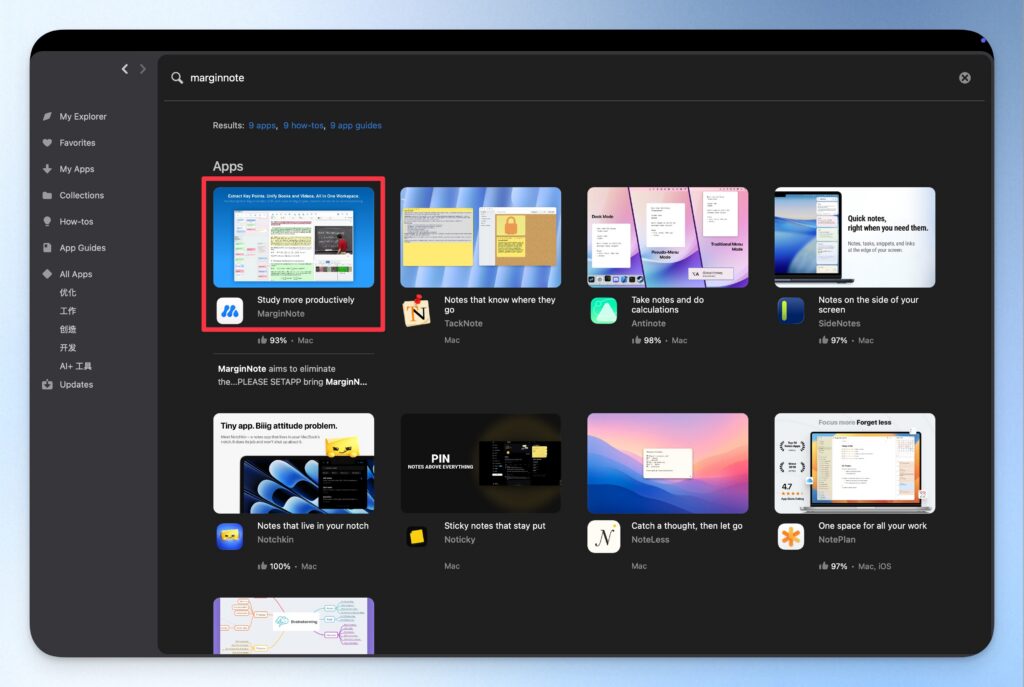Click the SideNotes app icon
Screen dimensions: 1024x687
[x=791, y=311]
